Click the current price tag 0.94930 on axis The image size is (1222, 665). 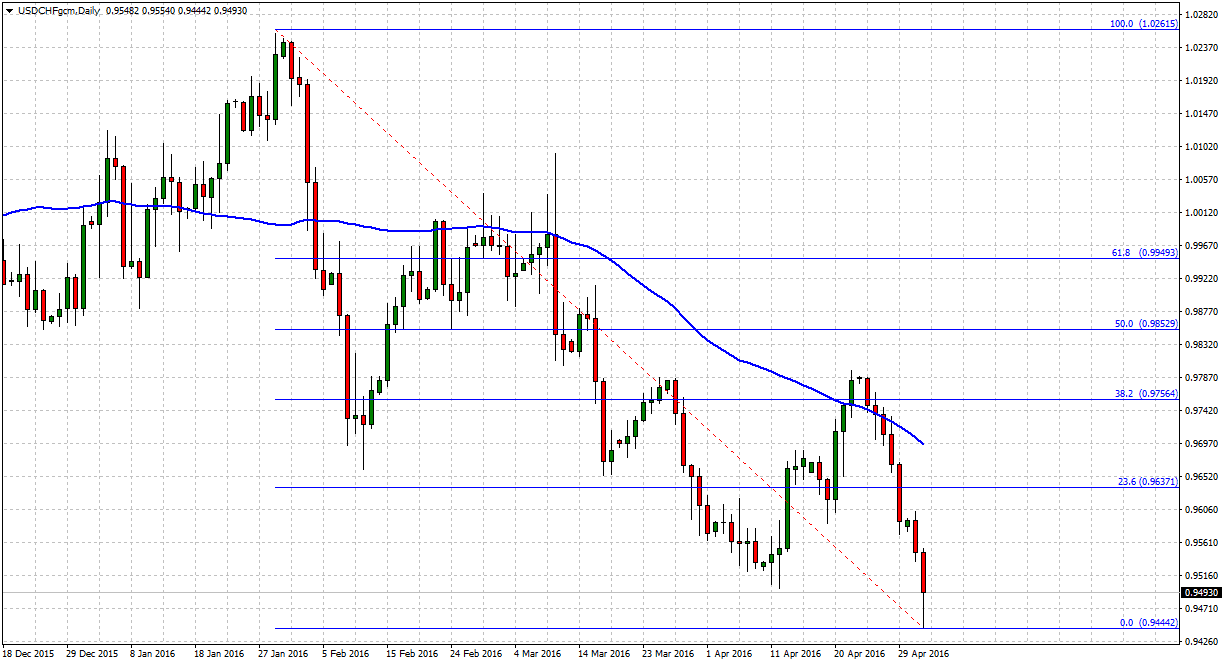[1201, 592]
